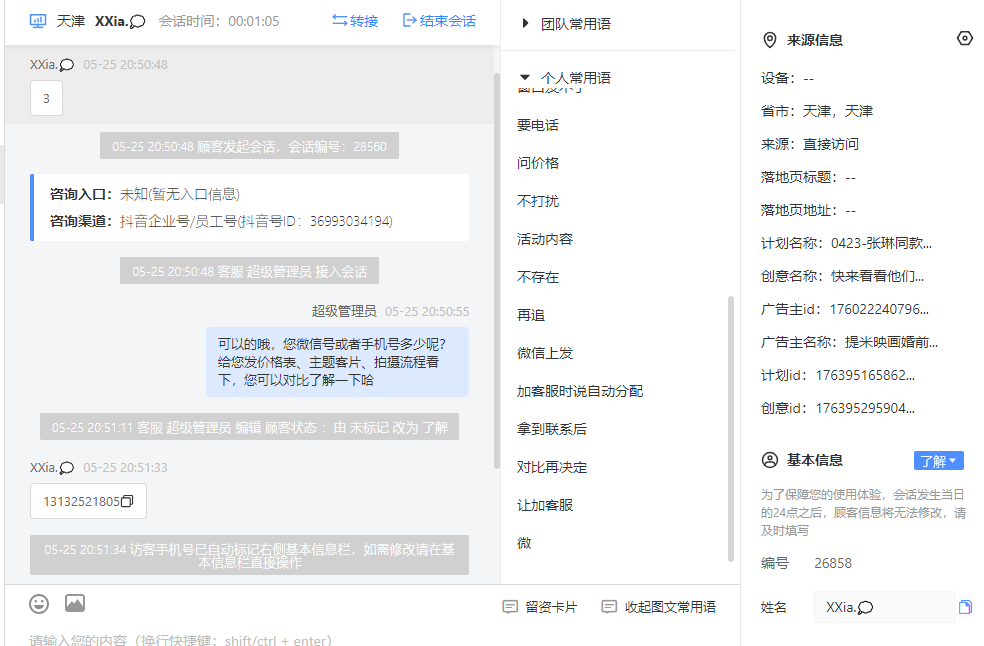Select the 拿到联系后 quick phrase
The image size is (984, 646).
tap(552, 429)
